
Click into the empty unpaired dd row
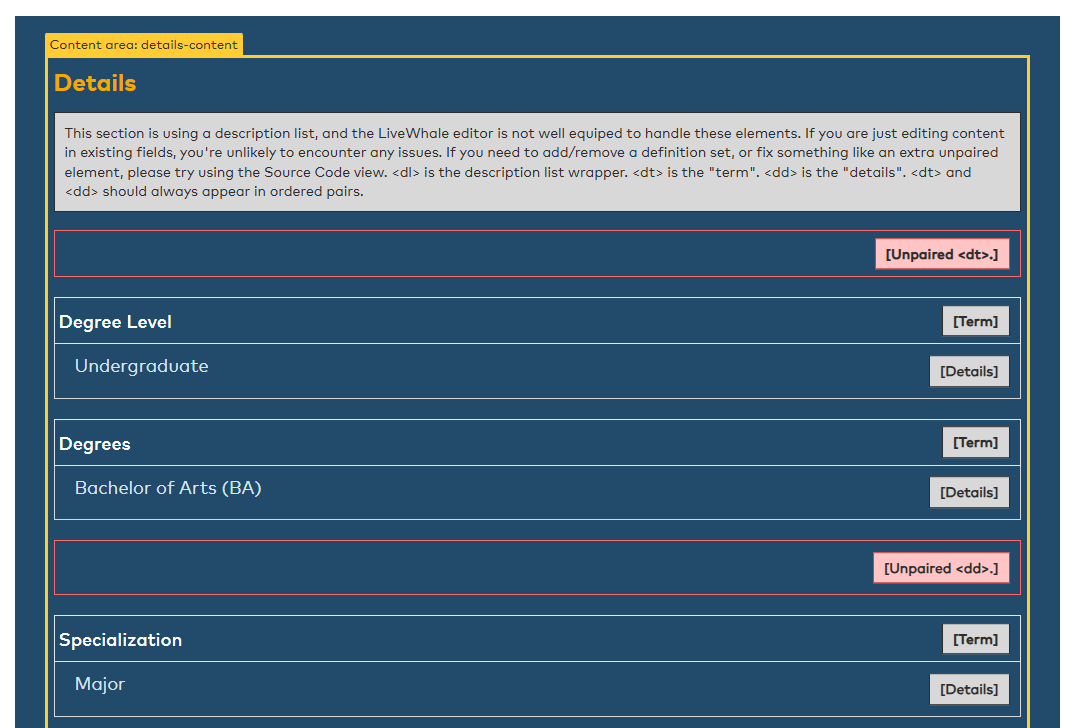pyautogui.click(x=450, y=568)
